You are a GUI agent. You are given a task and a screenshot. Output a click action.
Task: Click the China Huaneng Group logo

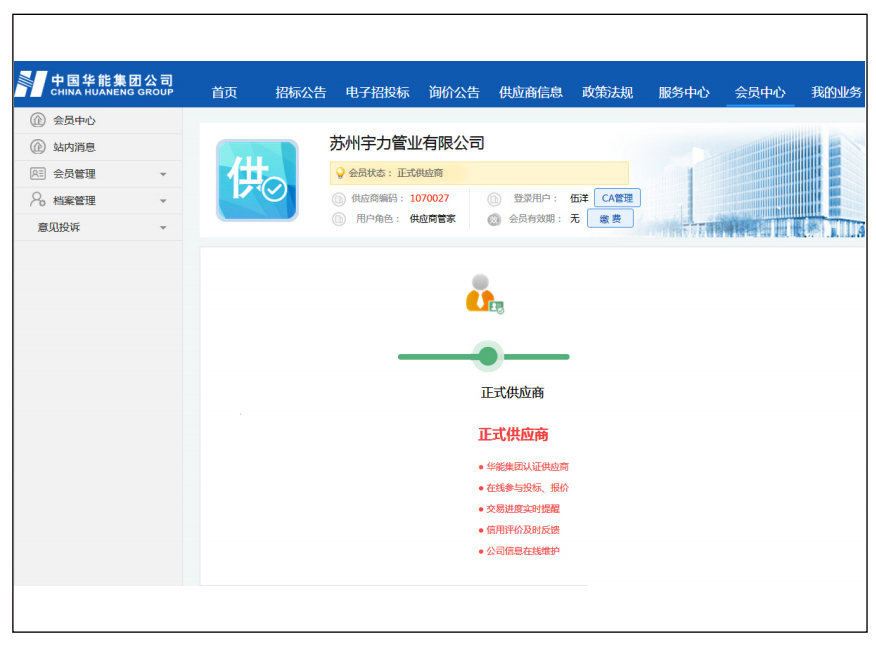(x=95, y=84)
